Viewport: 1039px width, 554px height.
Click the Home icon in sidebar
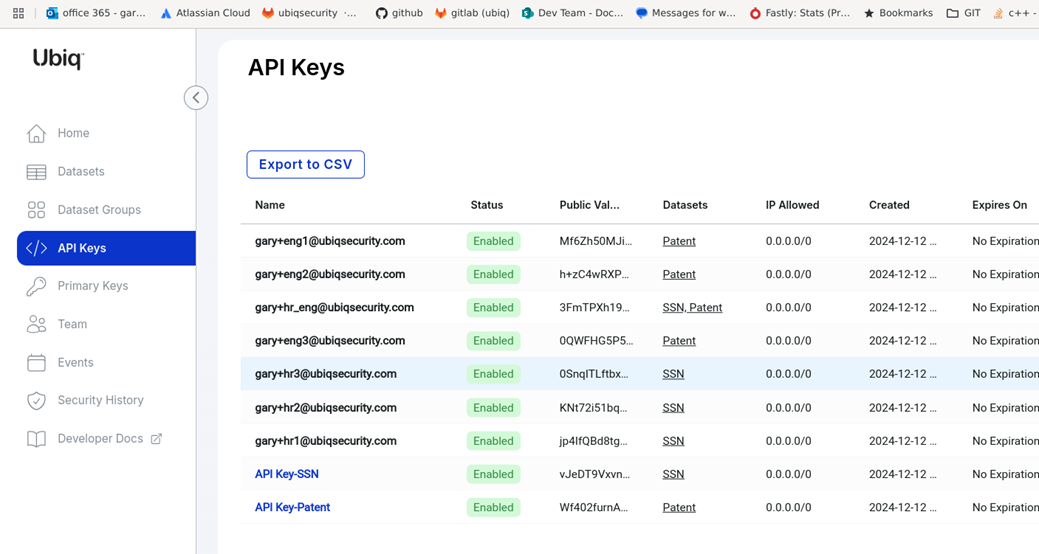point(37,133)
